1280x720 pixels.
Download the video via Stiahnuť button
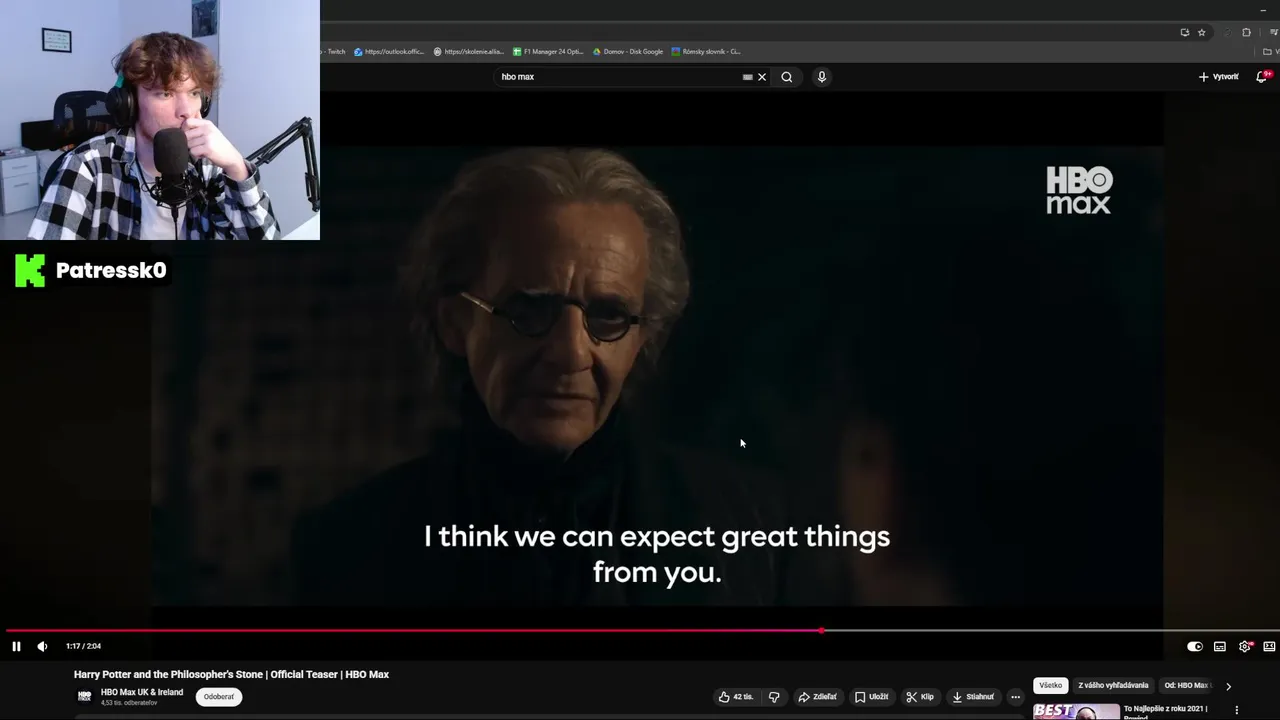pyautogui.click(x=973, y=697)
